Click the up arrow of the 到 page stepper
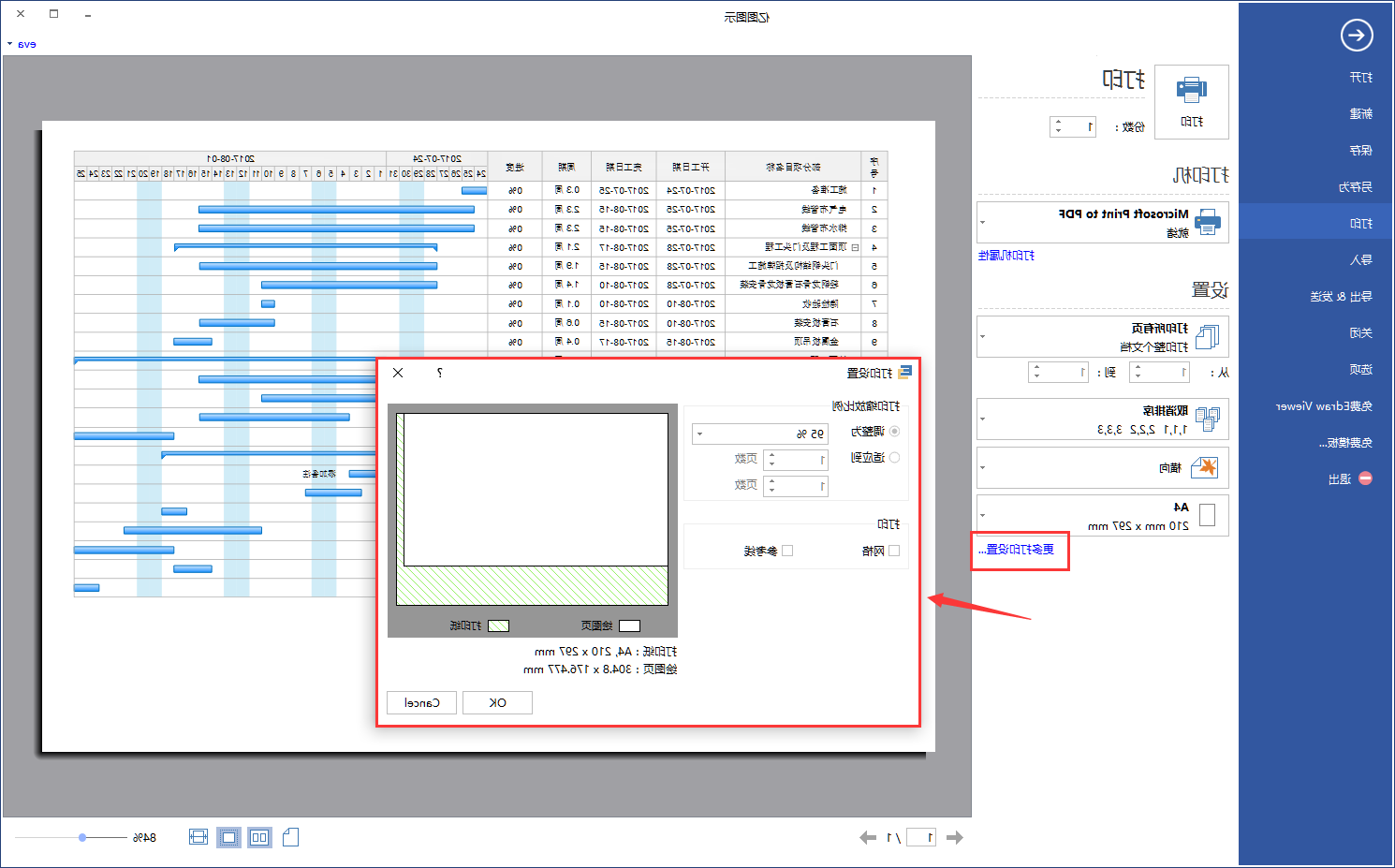This screenshot has height=868, width=1395. coord(1037,368)
